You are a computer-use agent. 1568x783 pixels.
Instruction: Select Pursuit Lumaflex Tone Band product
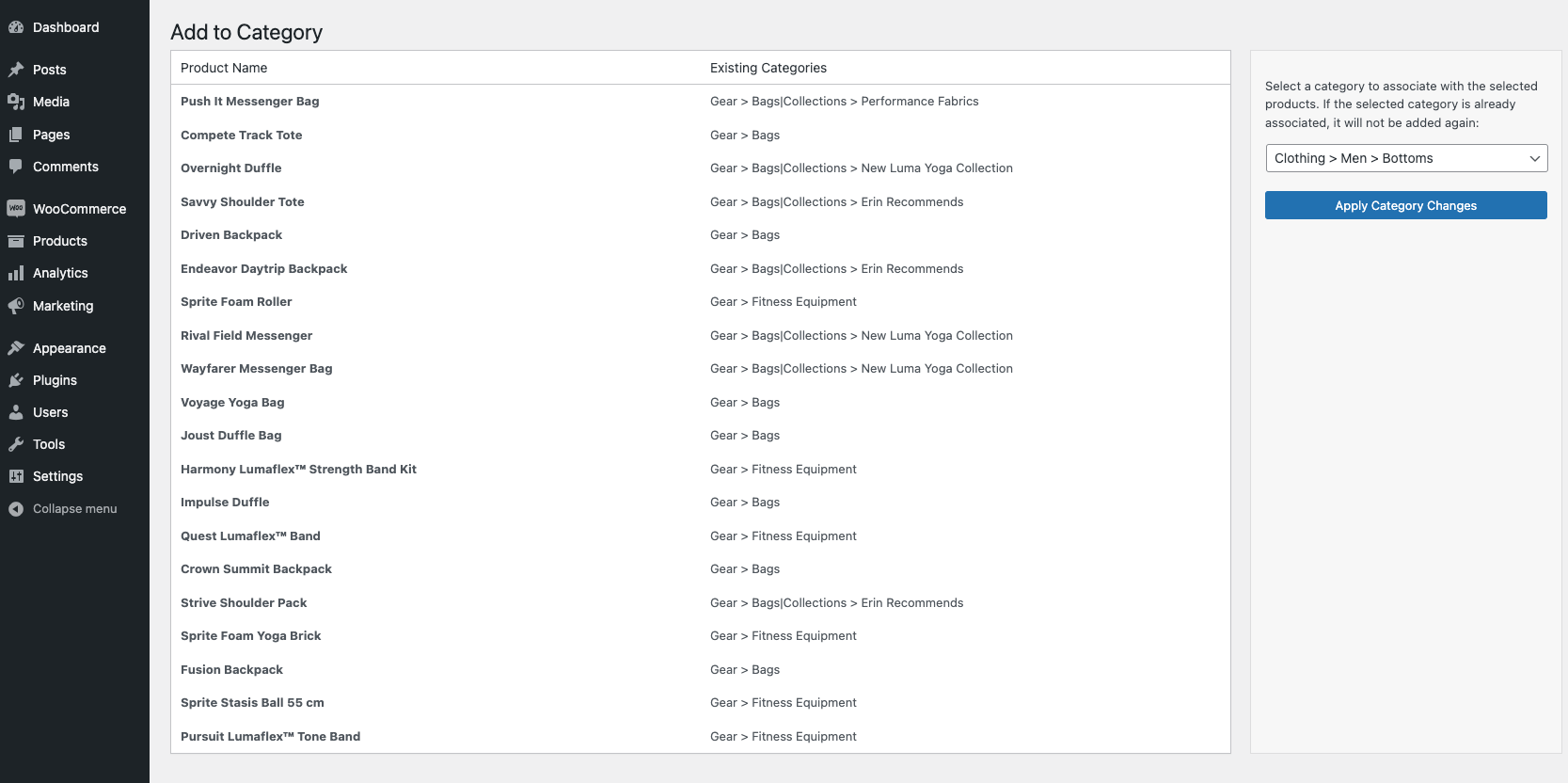(x=271, y=737)
